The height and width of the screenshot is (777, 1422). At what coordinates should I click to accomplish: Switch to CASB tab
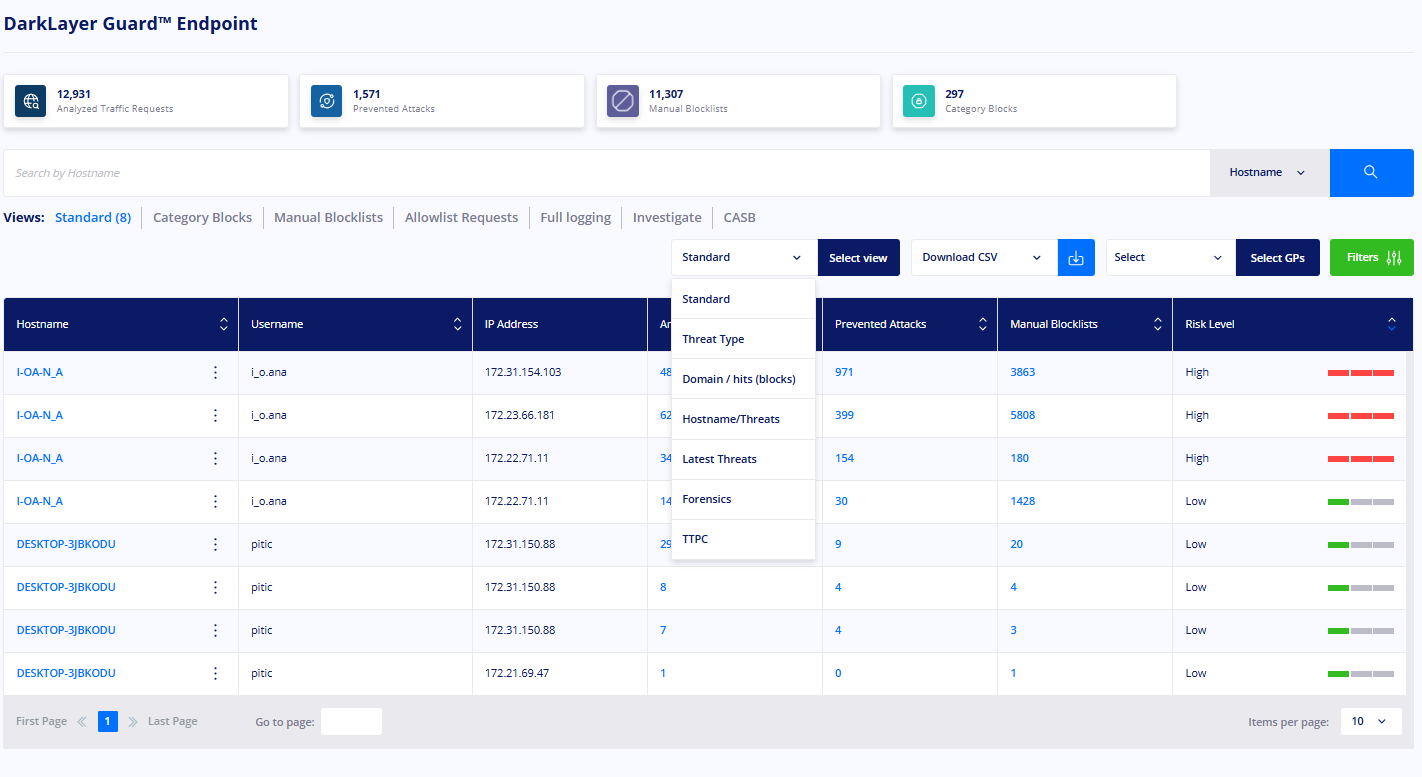(x=740, y=218)
